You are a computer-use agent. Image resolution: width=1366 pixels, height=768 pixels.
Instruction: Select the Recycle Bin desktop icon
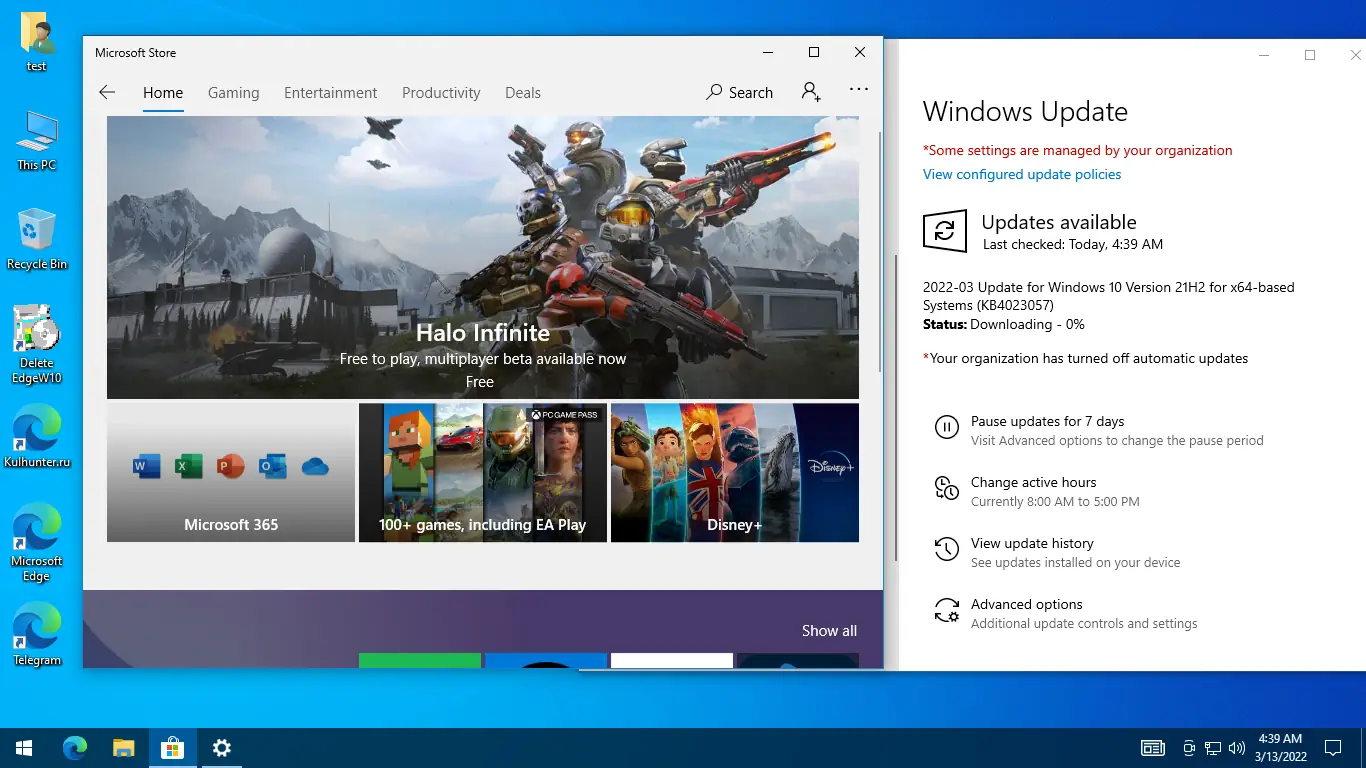(x=37, y=240)
